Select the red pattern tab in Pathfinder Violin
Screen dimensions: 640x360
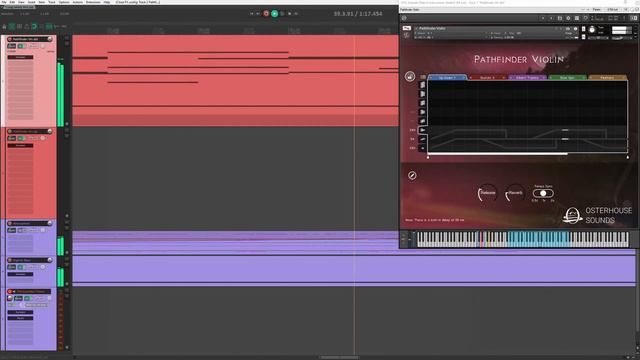pos(487,77)
